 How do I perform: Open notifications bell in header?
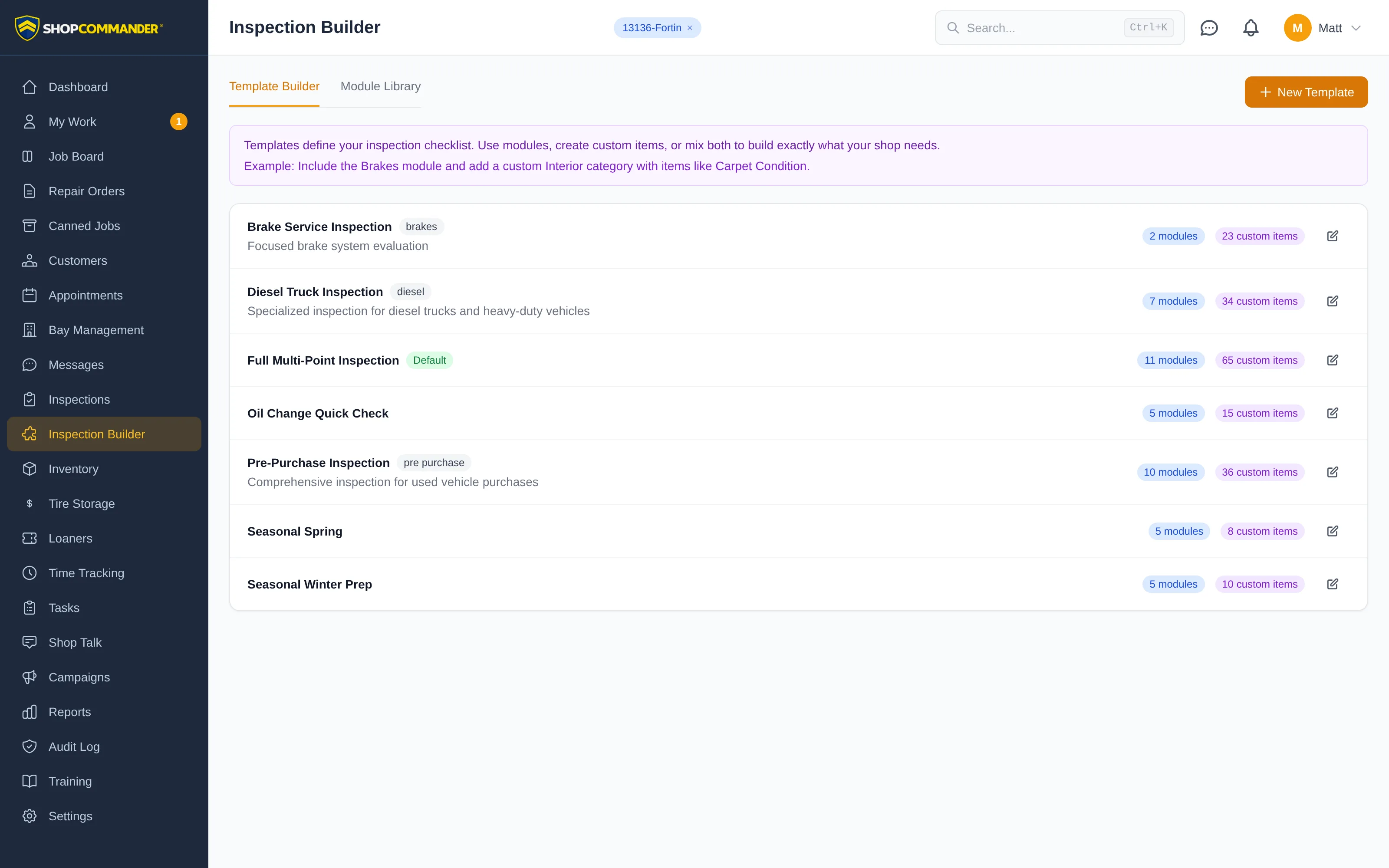pyautogui.click(x=1251, y=27)
